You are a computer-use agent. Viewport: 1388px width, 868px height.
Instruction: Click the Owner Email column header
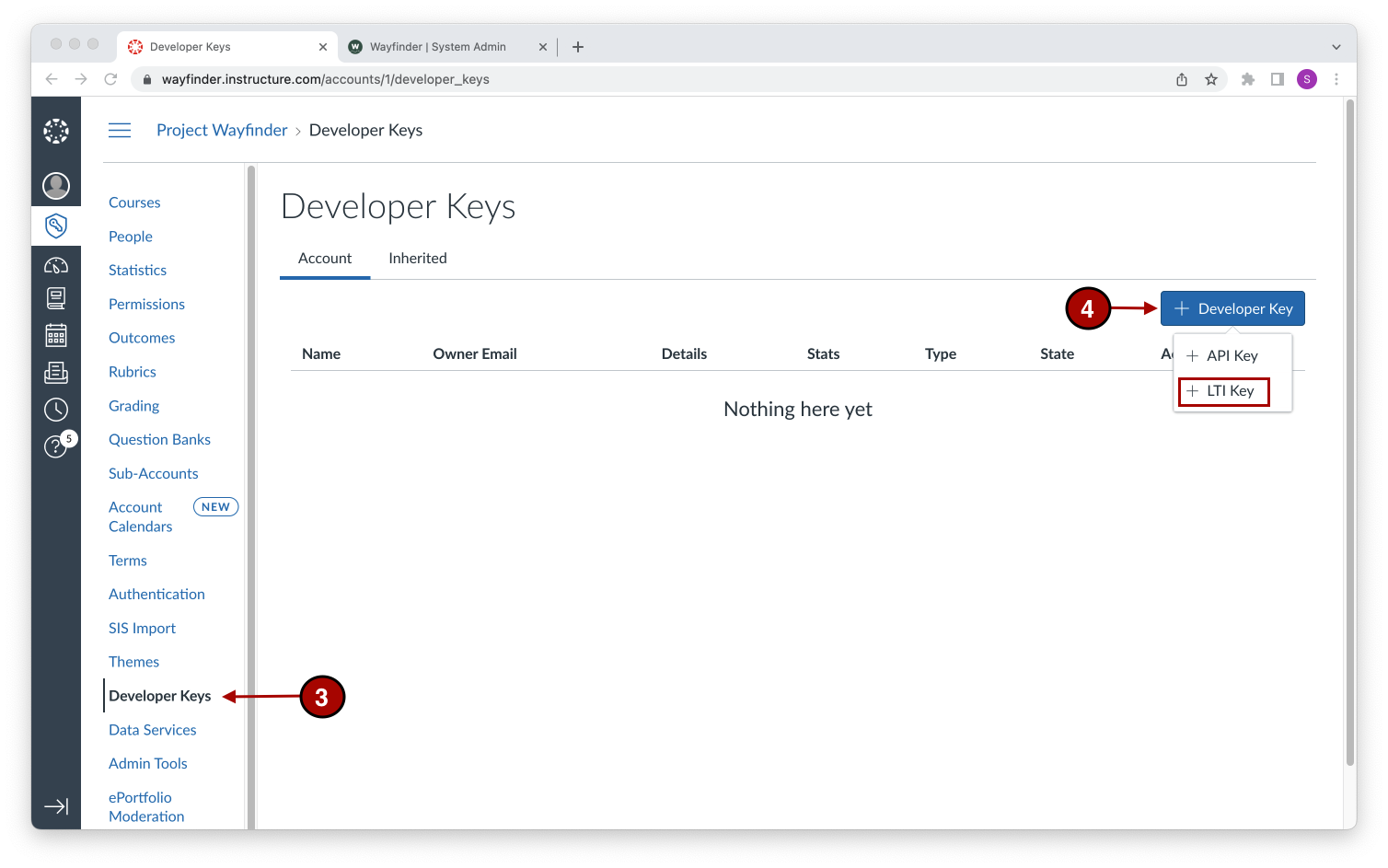(x=475, y=354)
